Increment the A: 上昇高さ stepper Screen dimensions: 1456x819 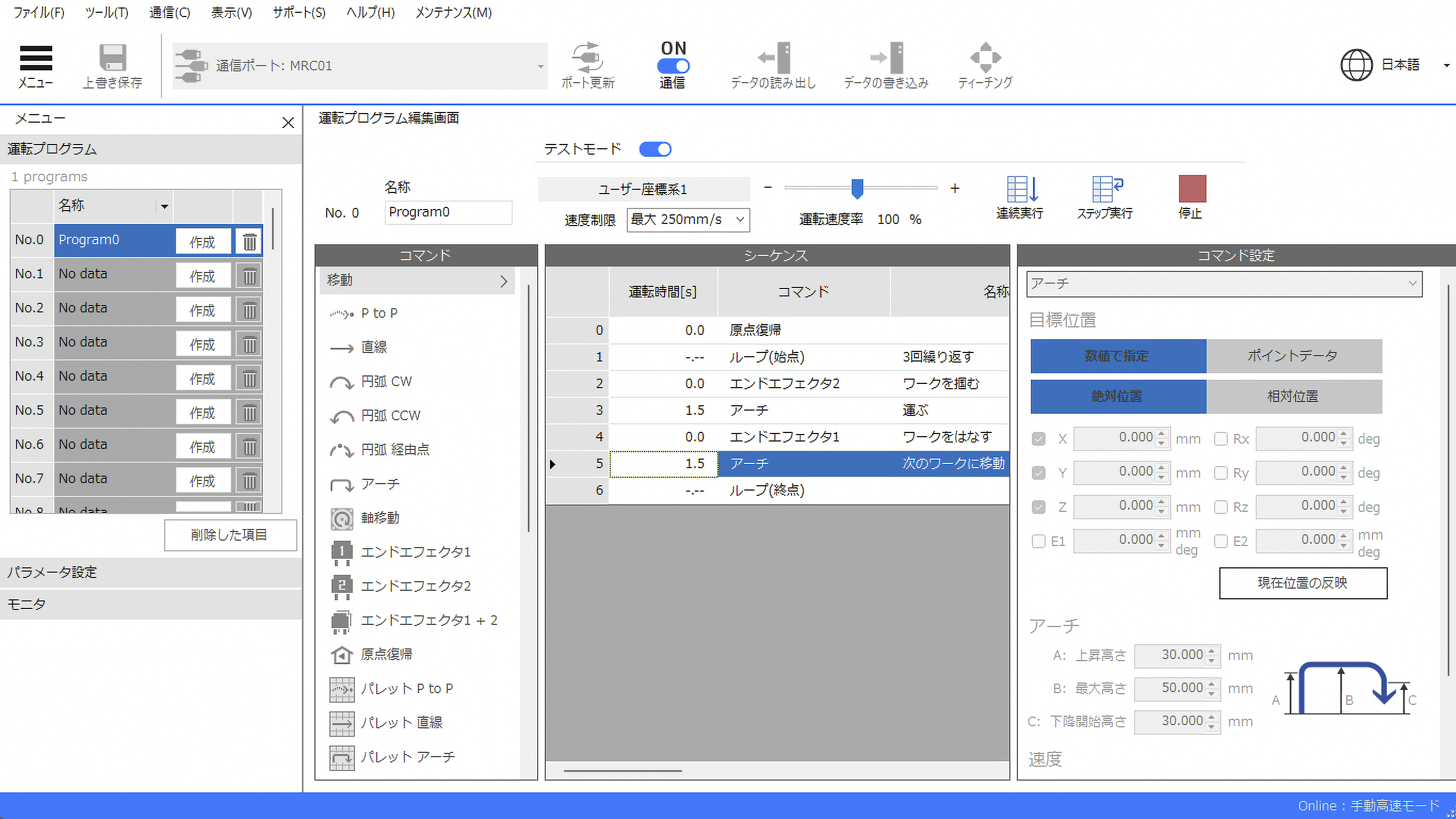1212,651
